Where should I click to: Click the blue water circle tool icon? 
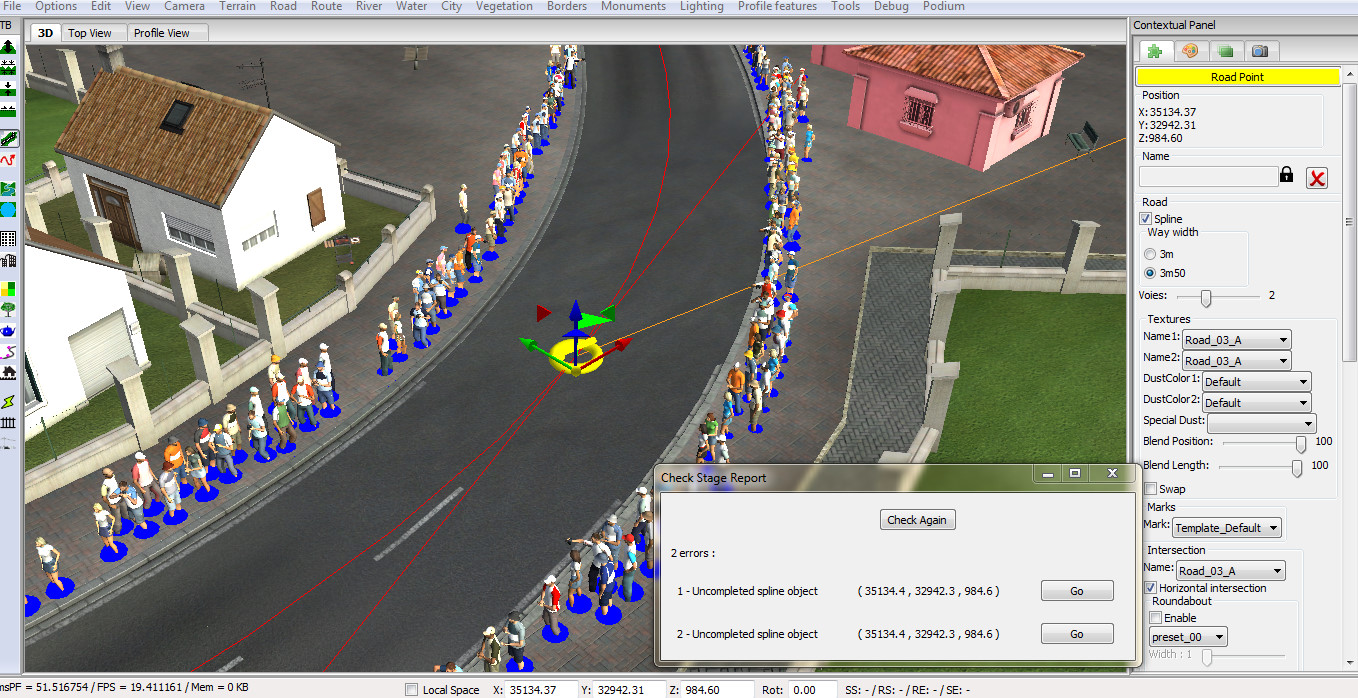click(9, 210)
